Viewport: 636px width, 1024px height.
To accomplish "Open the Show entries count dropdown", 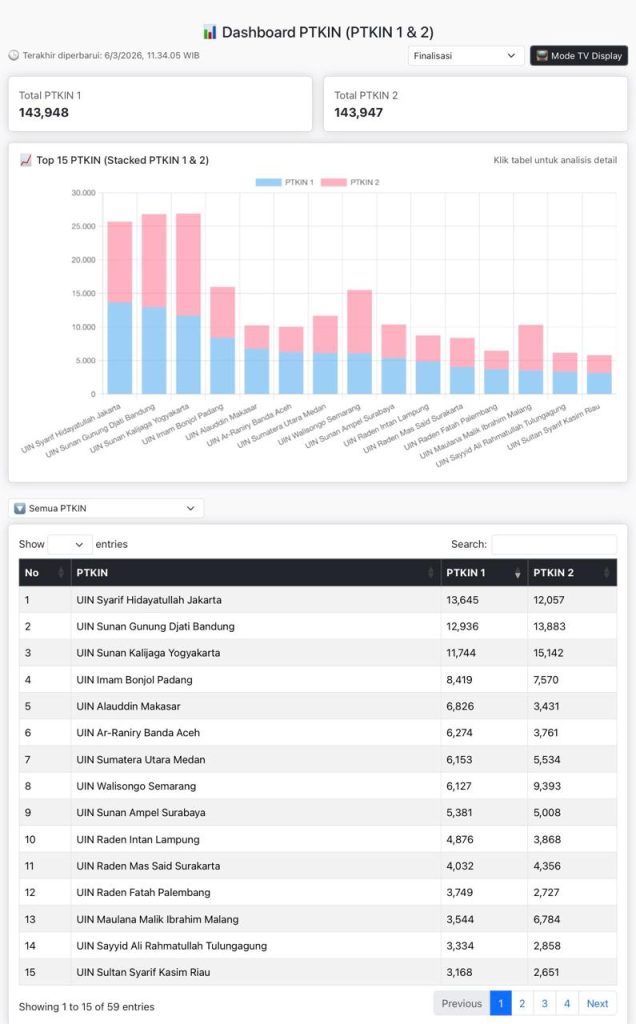I will (69, 544).
